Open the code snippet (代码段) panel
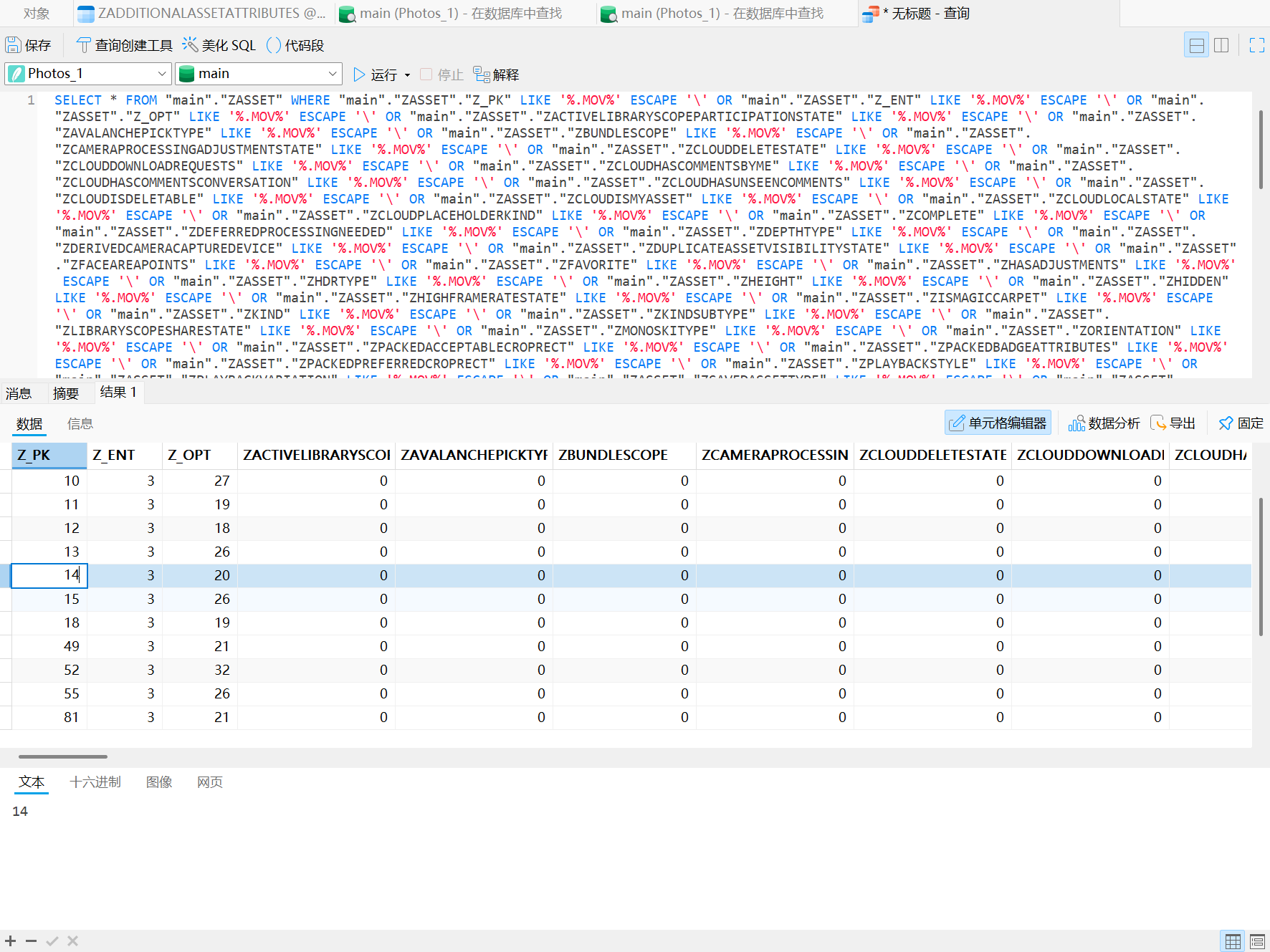 coord(295,45)
